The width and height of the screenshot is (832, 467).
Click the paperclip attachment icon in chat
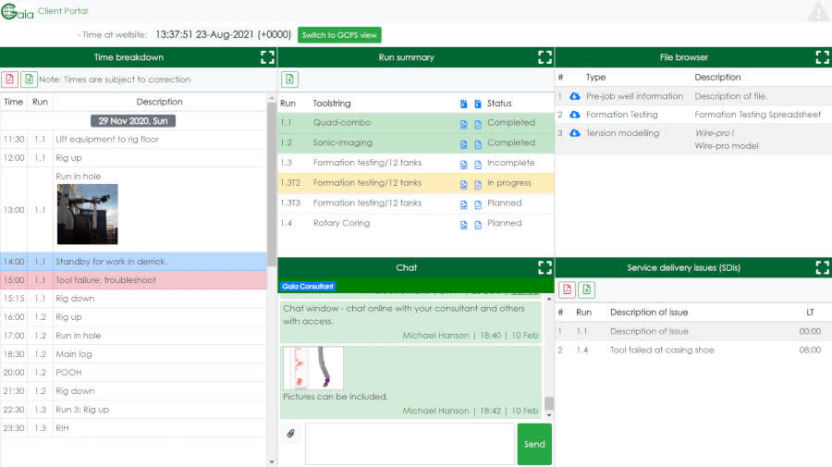[291, 434]
